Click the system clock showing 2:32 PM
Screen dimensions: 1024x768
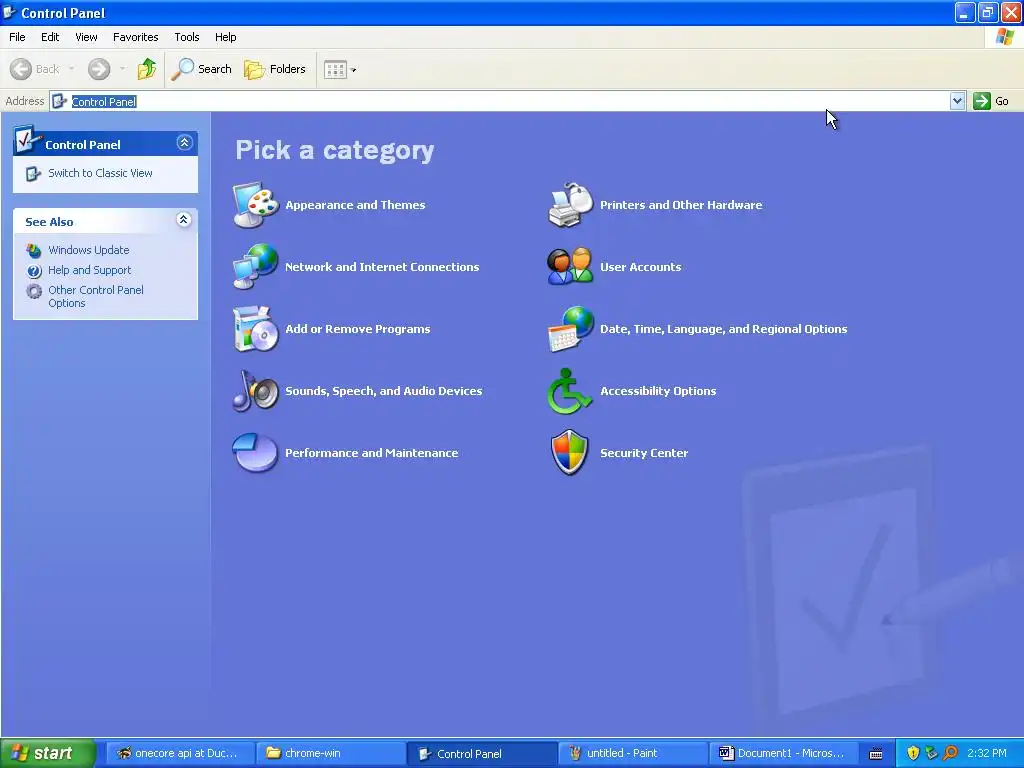tap(987, 754)
